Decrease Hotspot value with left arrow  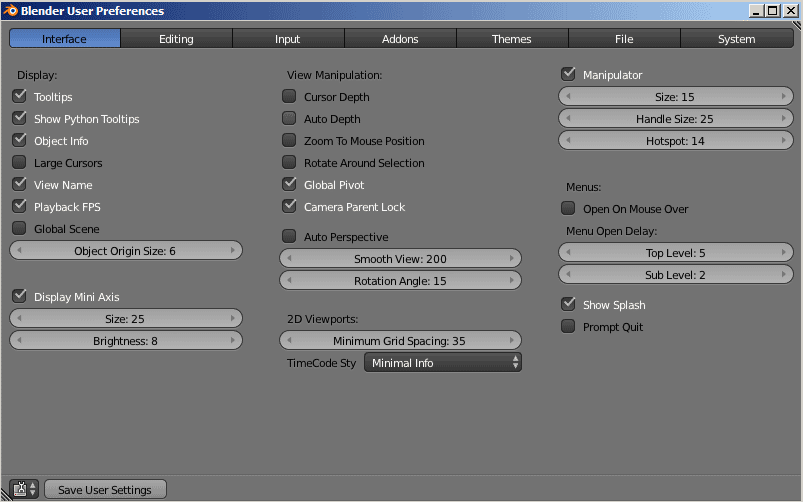click(x=568, y=141)
